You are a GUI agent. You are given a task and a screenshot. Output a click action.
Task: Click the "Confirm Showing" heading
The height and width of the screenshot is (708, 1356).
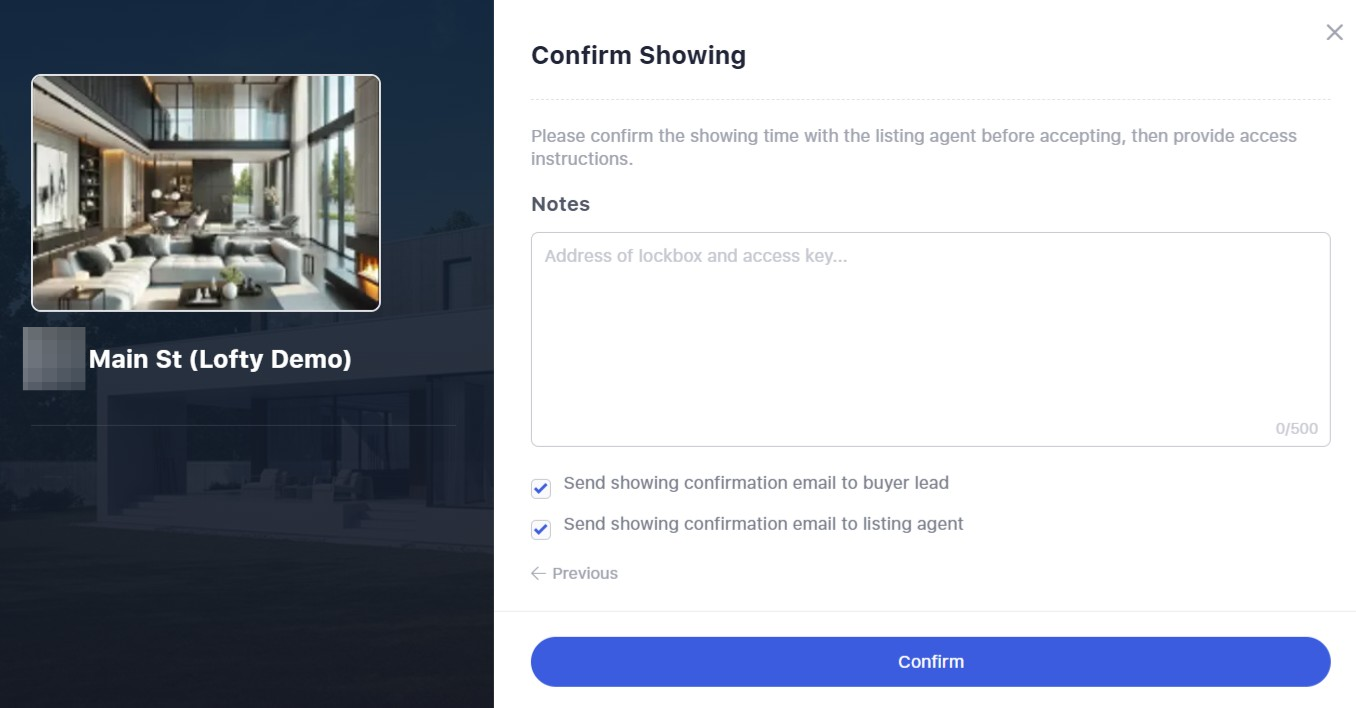click(x=638, y=55)
